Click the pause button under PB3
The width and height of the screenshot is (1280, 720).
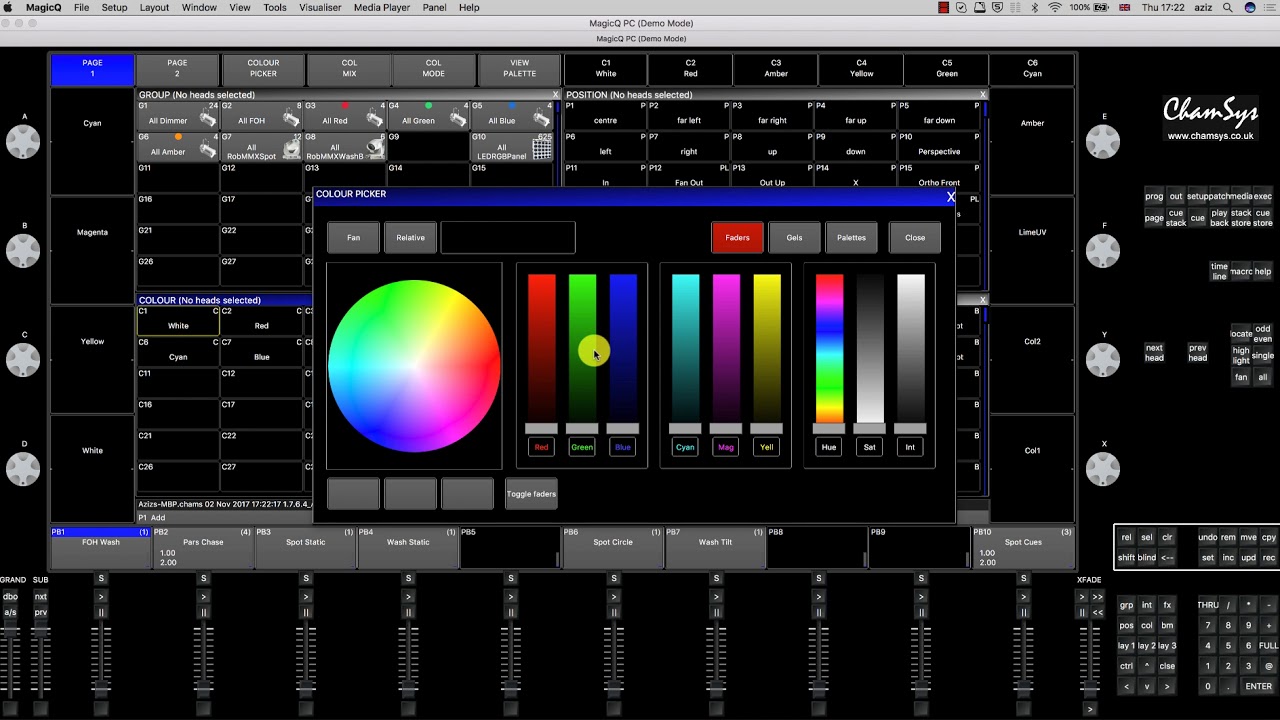pos(306,612)
